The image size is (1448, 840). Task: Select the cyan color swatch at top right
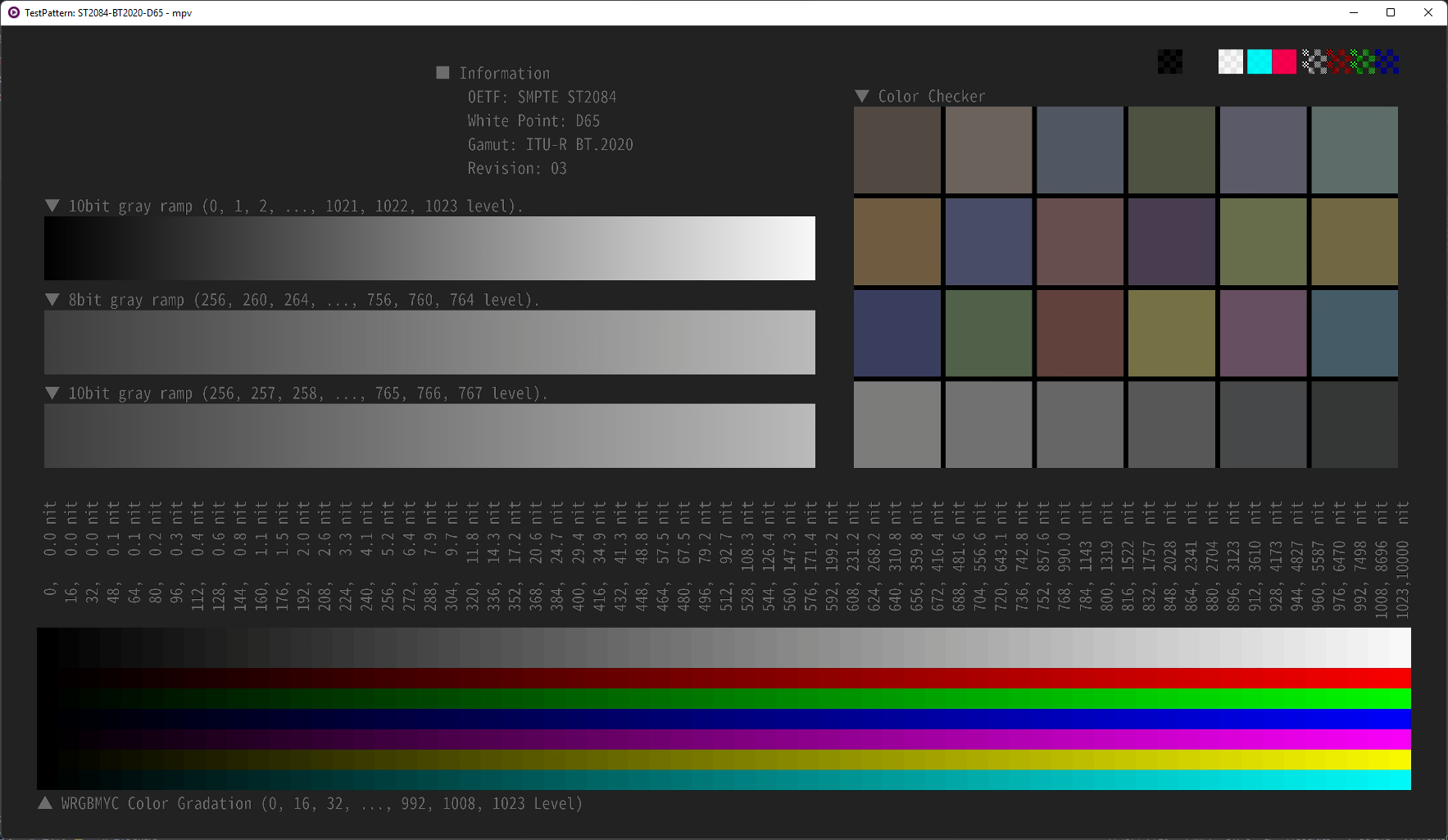point(1260,61)
